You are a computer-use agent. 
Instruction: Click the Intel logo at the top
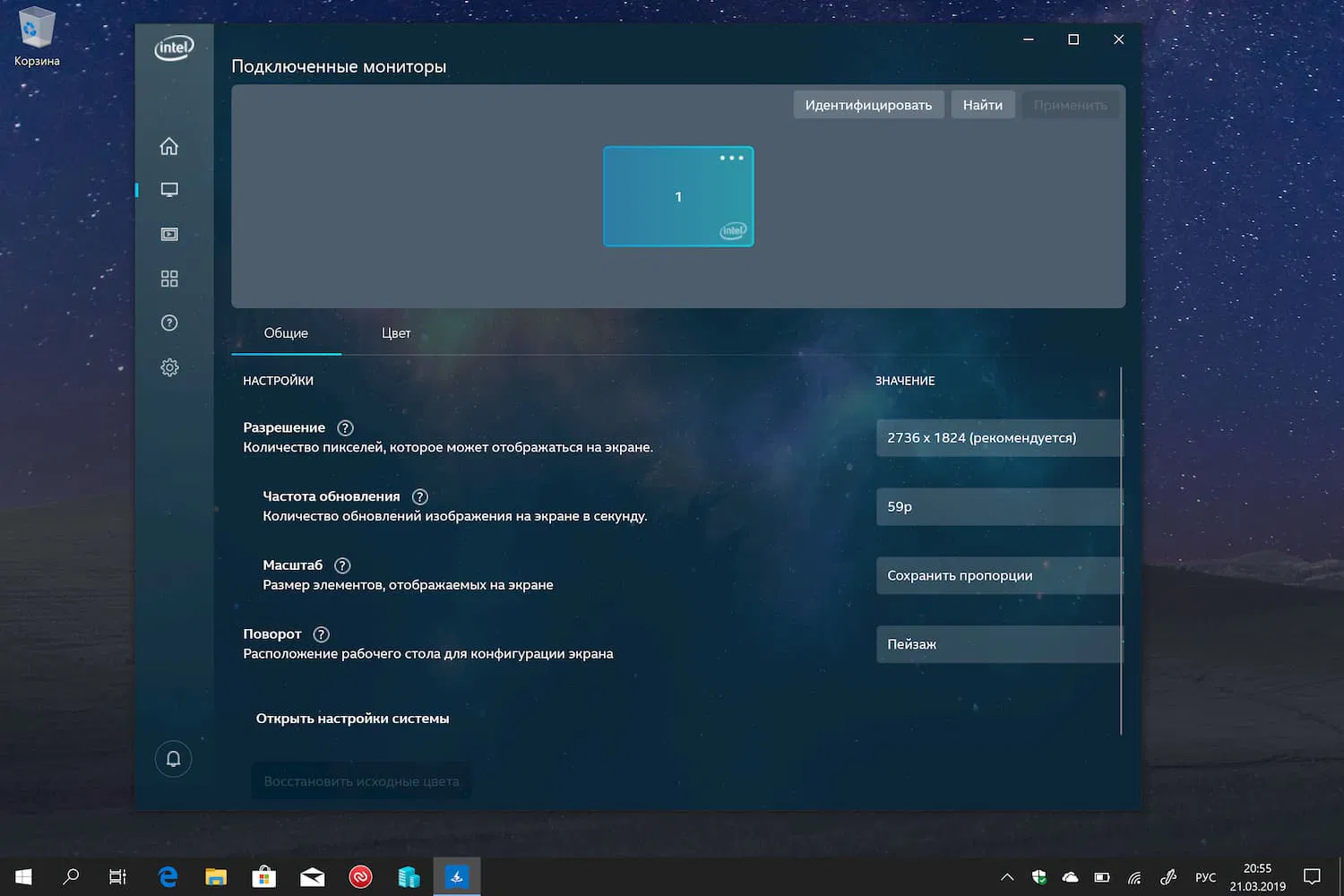[x=173, y=47]
